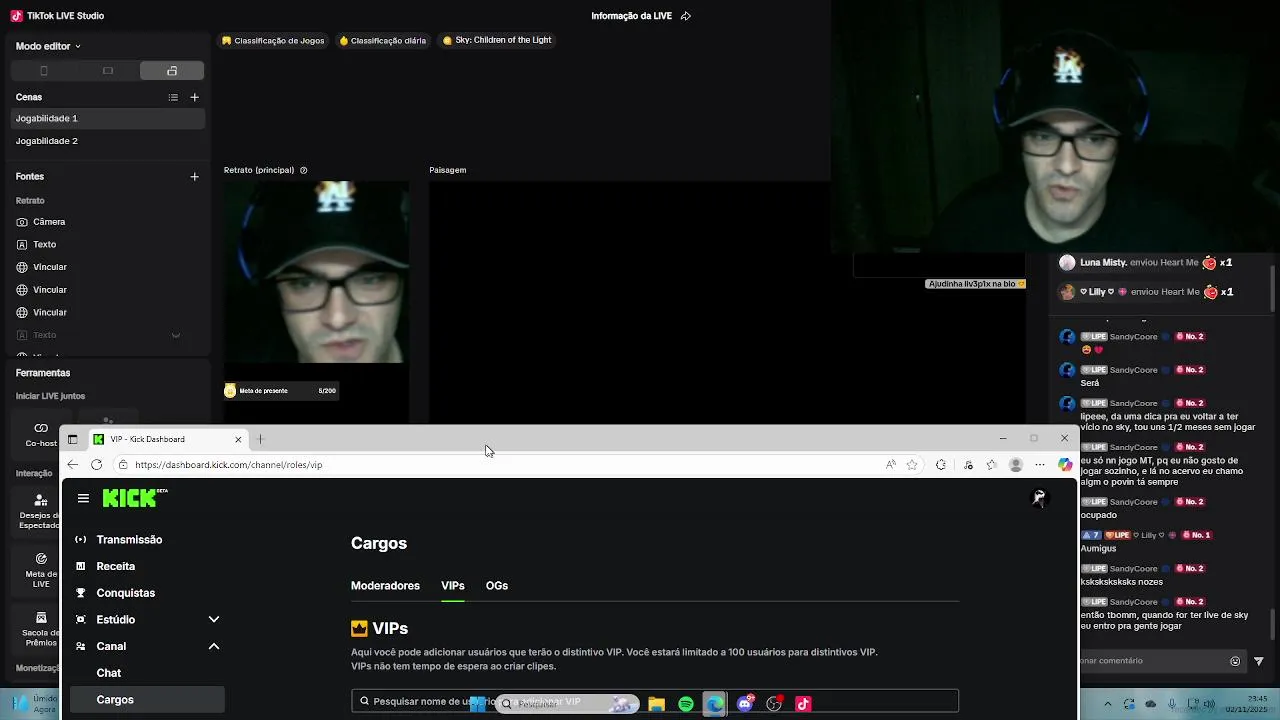1280x720 pixels.
Task: Open Classificação de Jogos tag
Action: pyautogui.click(x=273, y=41)
